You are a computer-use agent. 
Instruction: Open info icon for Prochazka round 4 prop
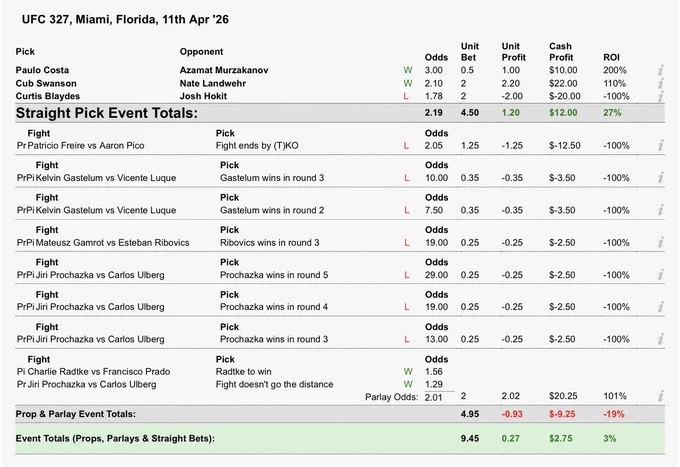[660, 307]
